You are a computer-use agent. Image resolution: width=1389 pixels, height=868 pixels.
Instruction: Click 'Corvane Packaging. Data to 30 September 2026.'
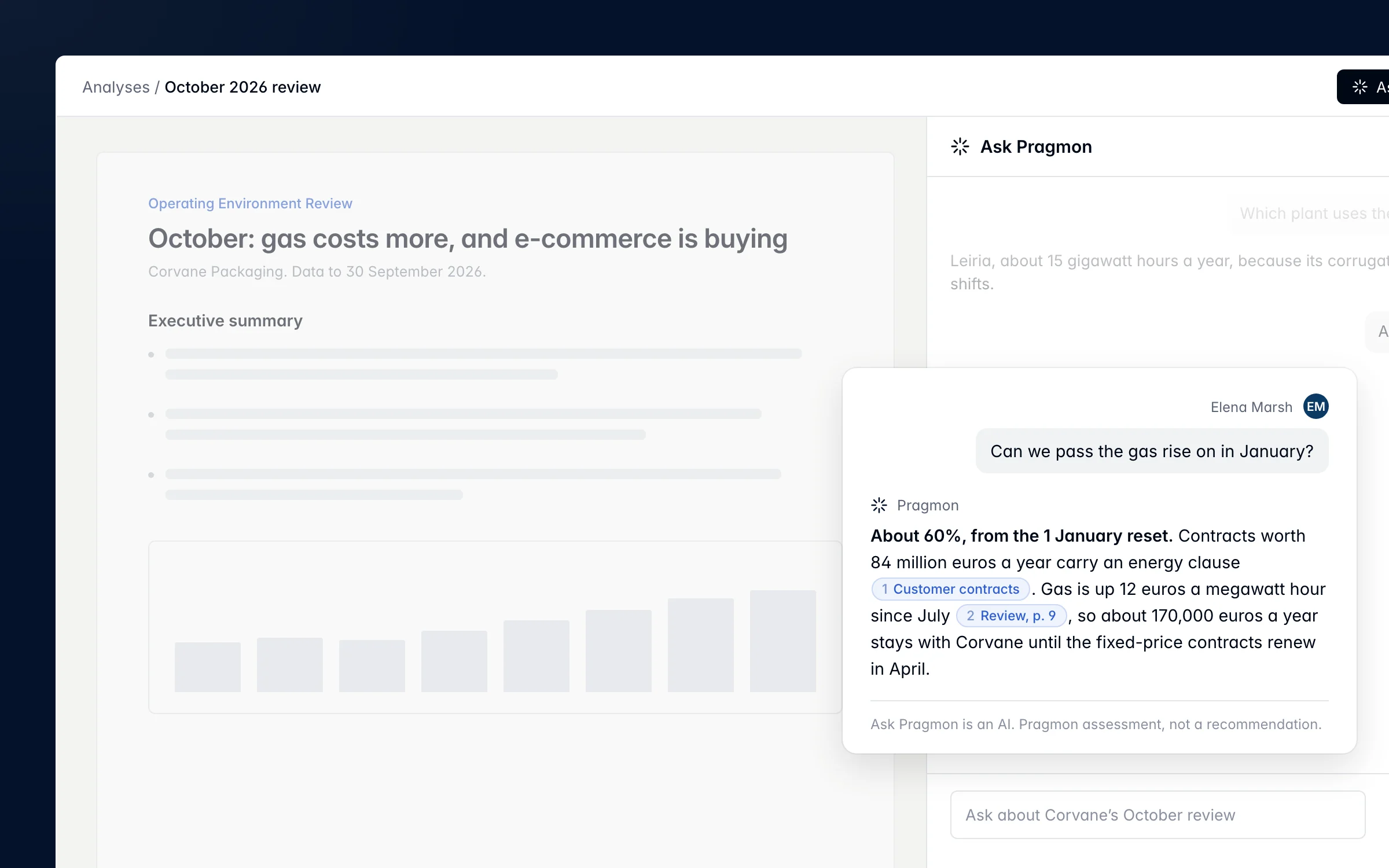[317, 271]
